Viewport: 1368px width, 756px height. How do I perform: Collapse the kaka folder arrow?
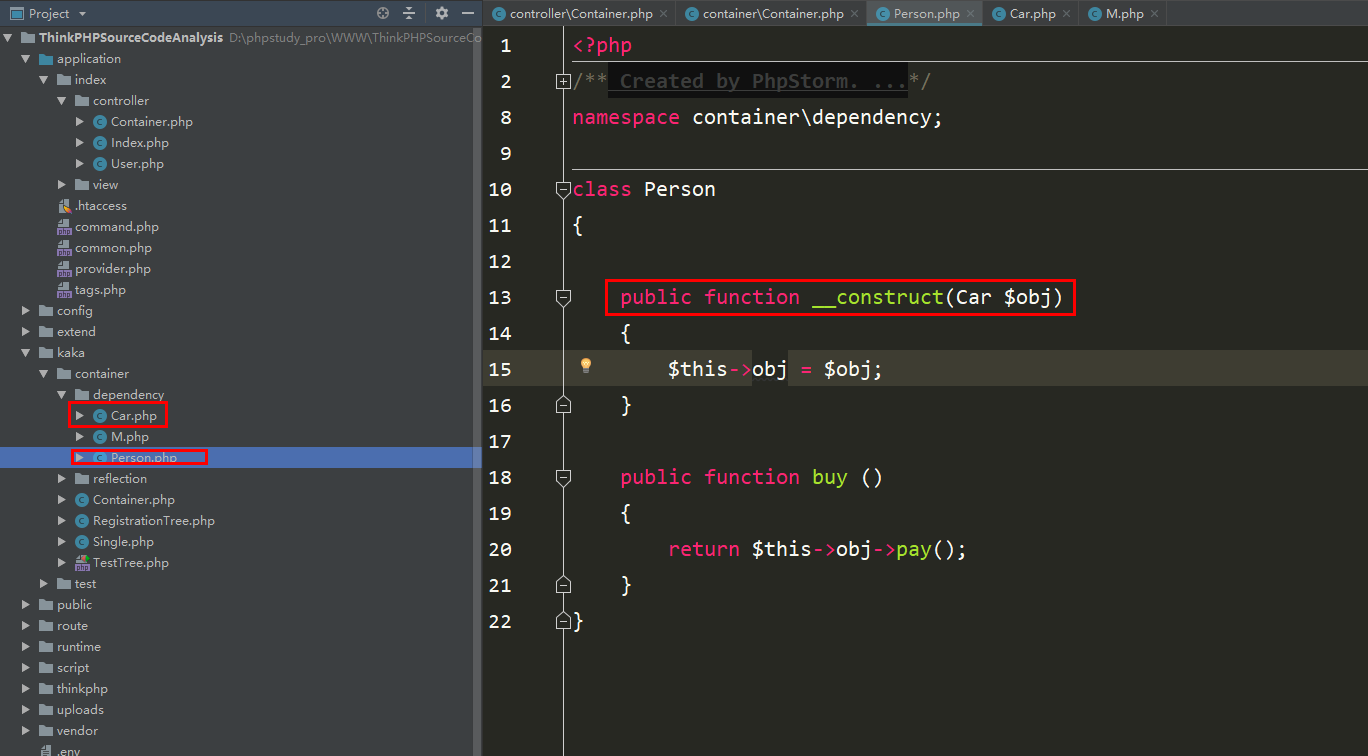click(26, 353)
